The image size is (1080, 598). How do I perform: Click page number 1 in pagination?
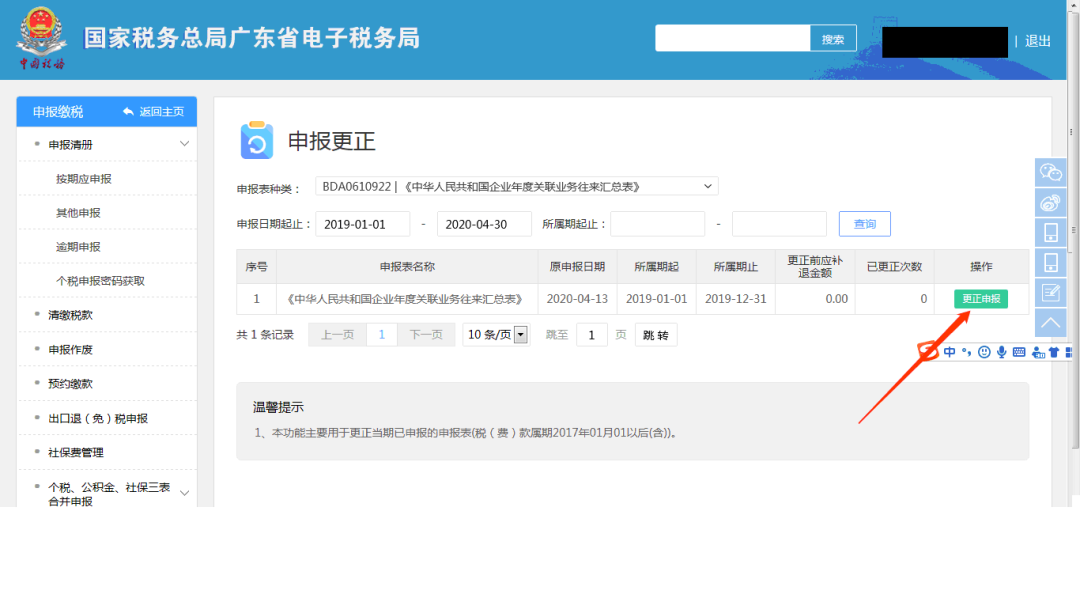[x=382, y=335]
